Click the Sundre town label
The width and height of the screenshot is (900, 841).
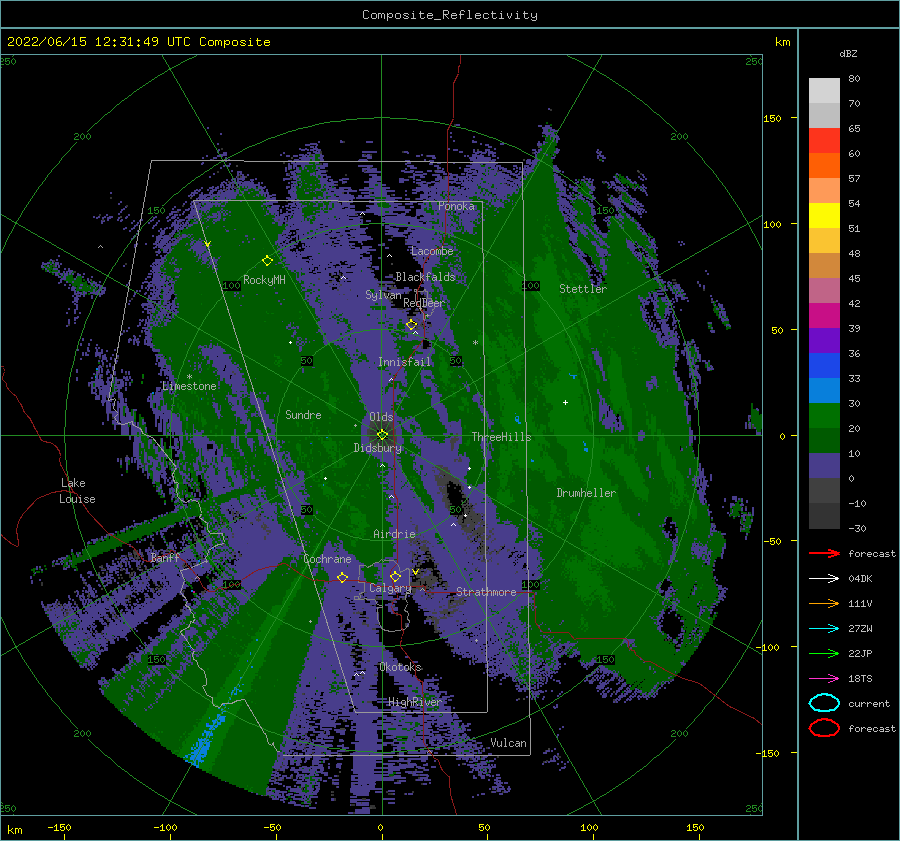(303, 414)
